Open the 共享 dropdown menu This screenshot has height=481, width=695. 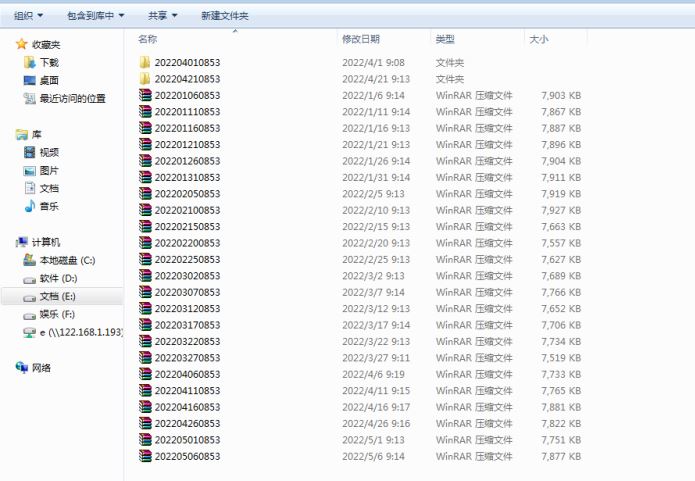pos(162,16)
